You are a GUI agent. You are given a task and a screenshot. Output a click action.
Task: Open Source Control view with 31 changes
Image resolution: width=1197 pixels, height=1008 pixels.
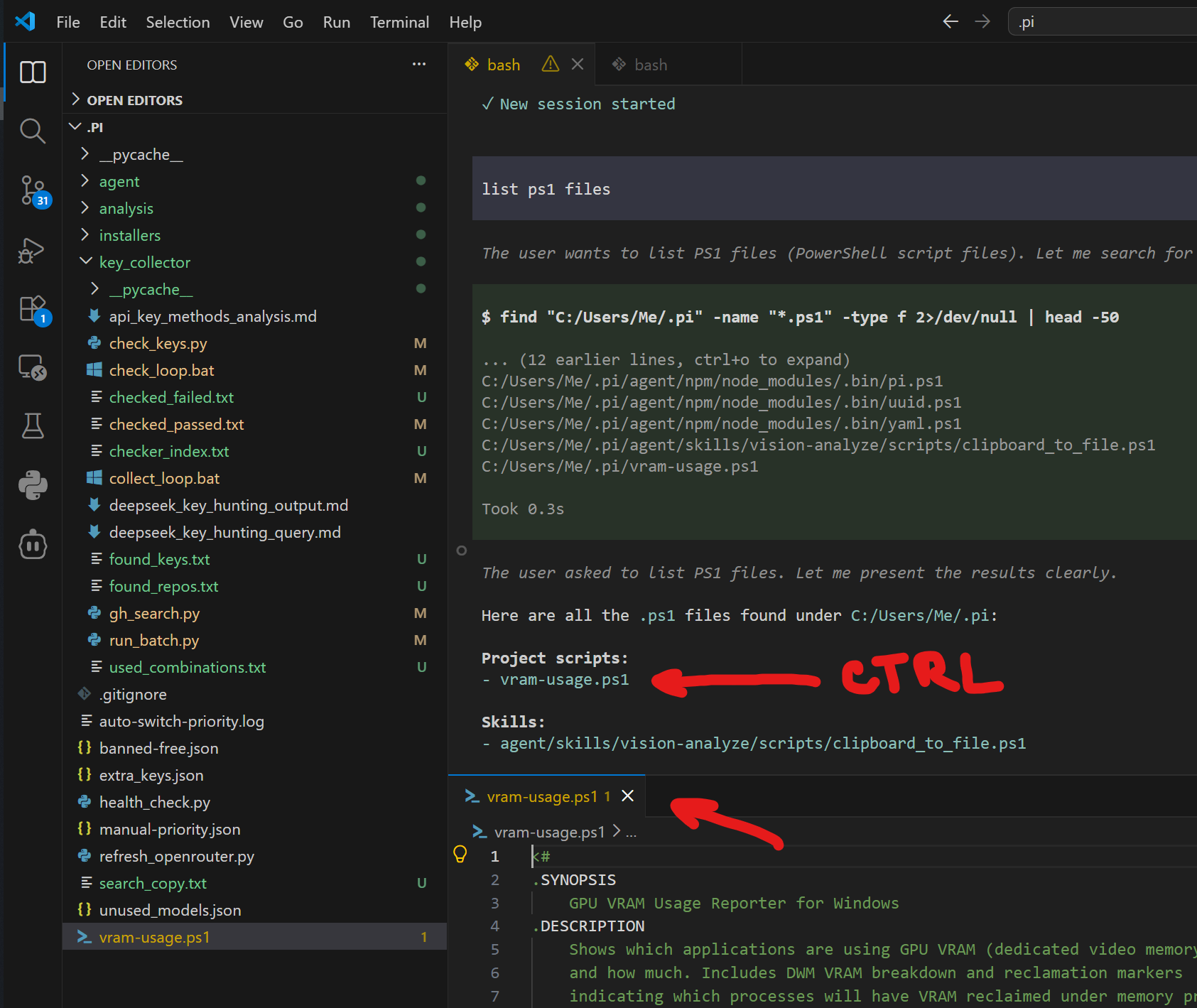33,190
